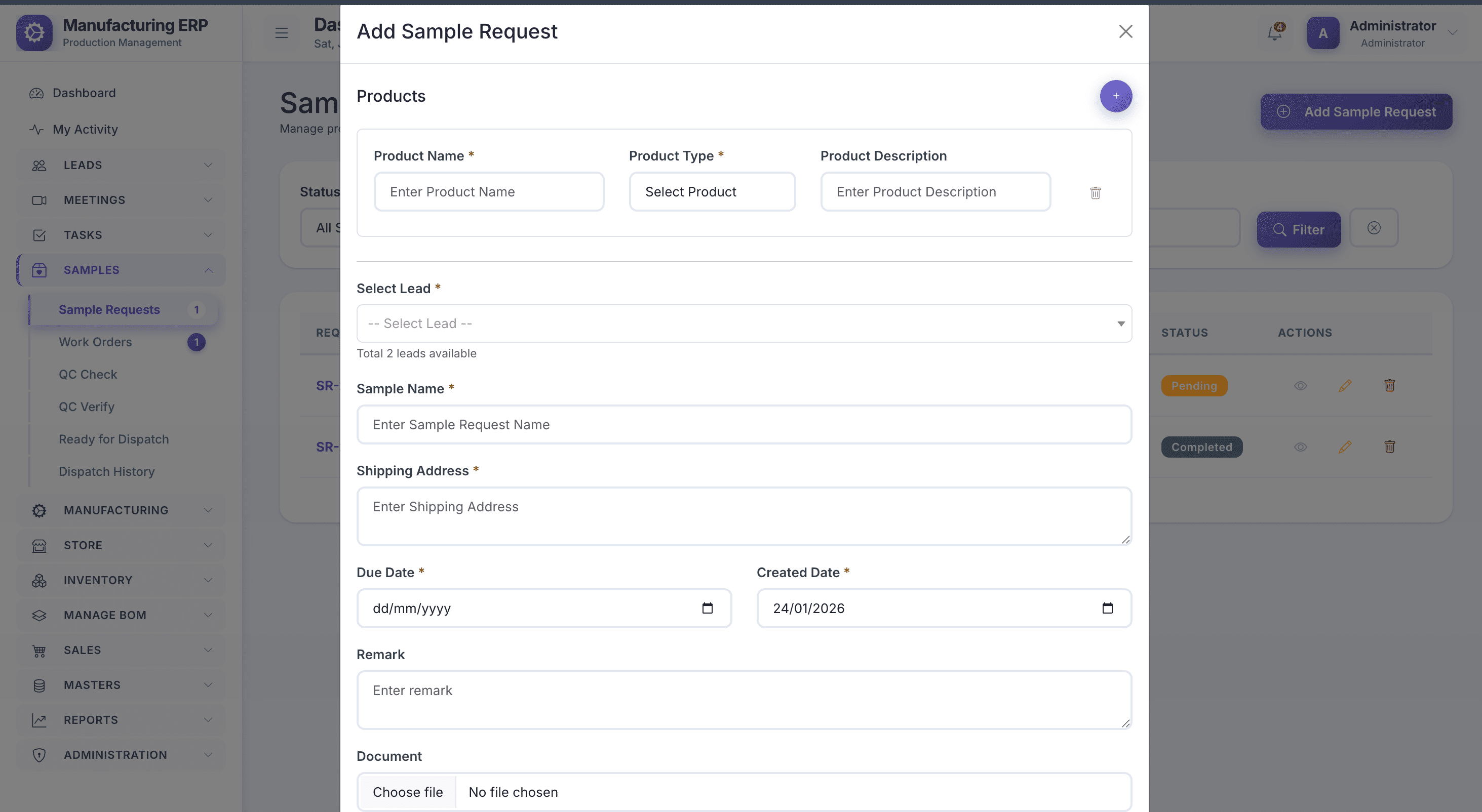Open Due Date calendar picker icon
The height and width of the screenshot is (812, 1482).
pyautogui.click(x=707, y=608)
